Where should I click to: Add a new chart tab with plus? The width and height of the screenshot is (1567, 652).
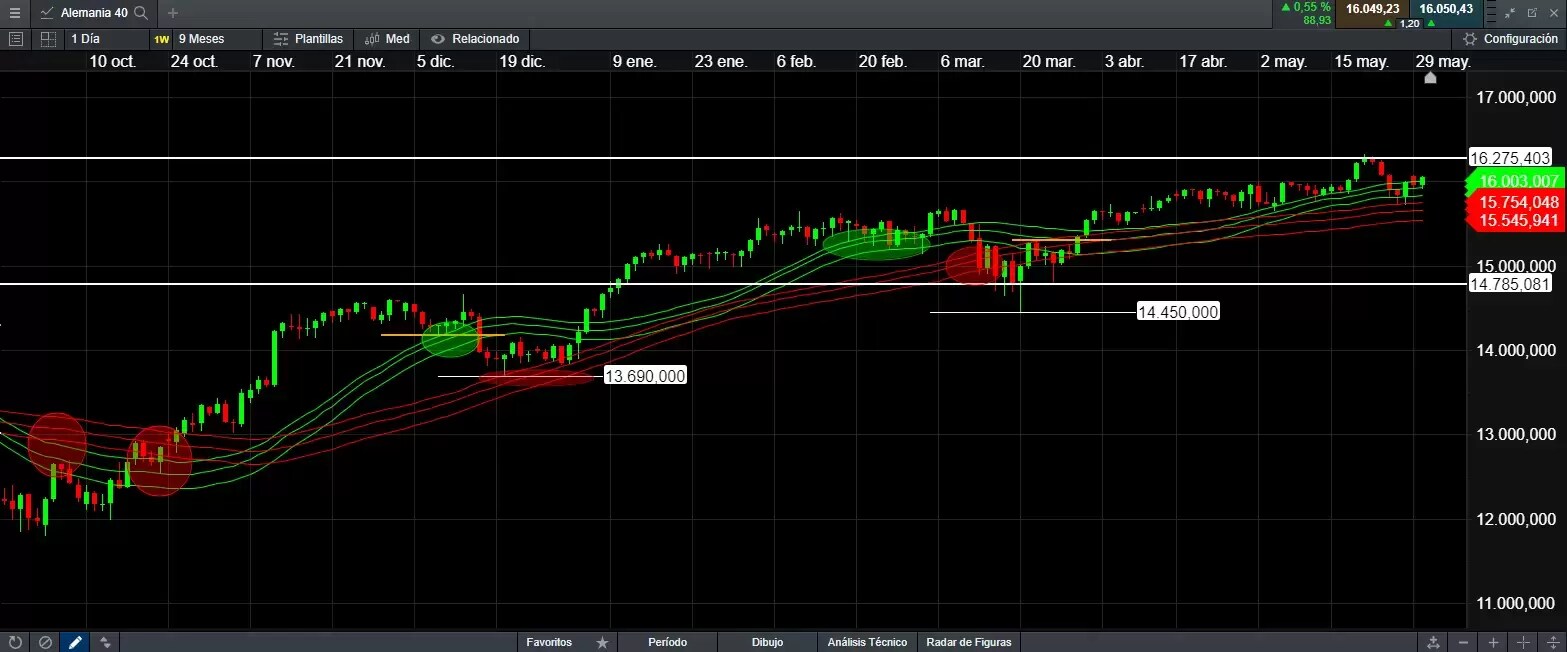point(173,13)
